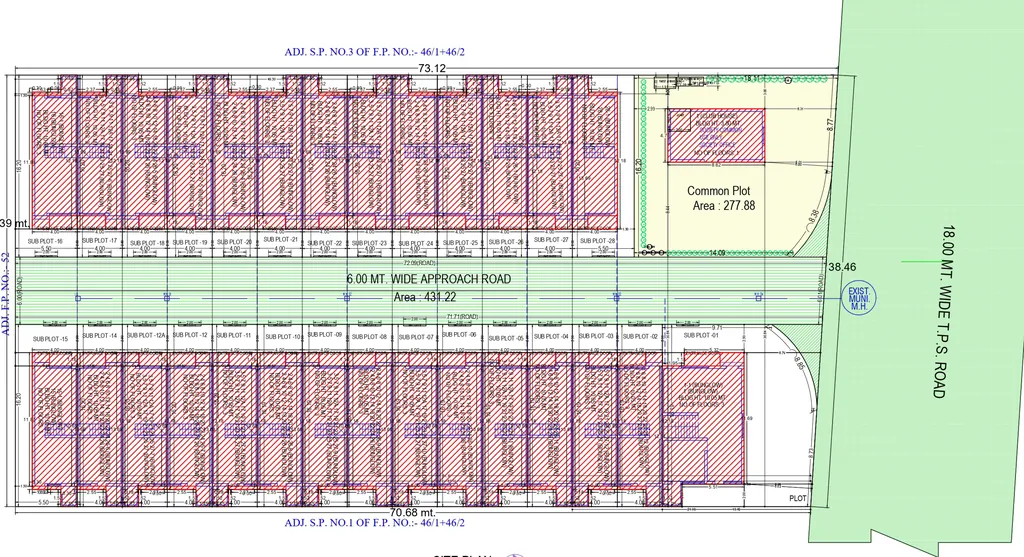Click the SUB PLOT -28 label
This screenshot has height=557, width=1024.
[598, 240]
